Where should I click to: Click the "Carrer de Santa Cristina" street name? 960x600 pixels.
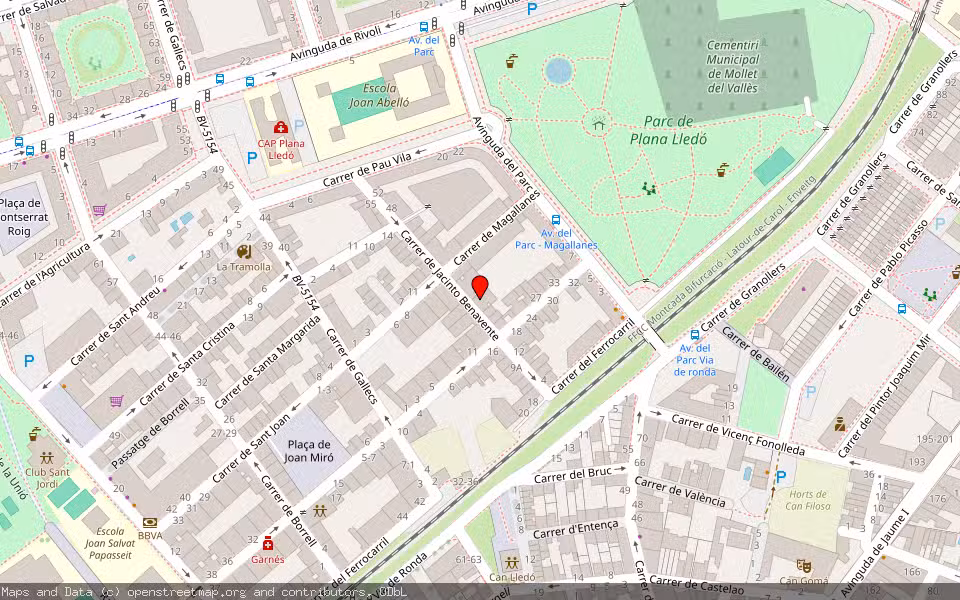(187, 364)
